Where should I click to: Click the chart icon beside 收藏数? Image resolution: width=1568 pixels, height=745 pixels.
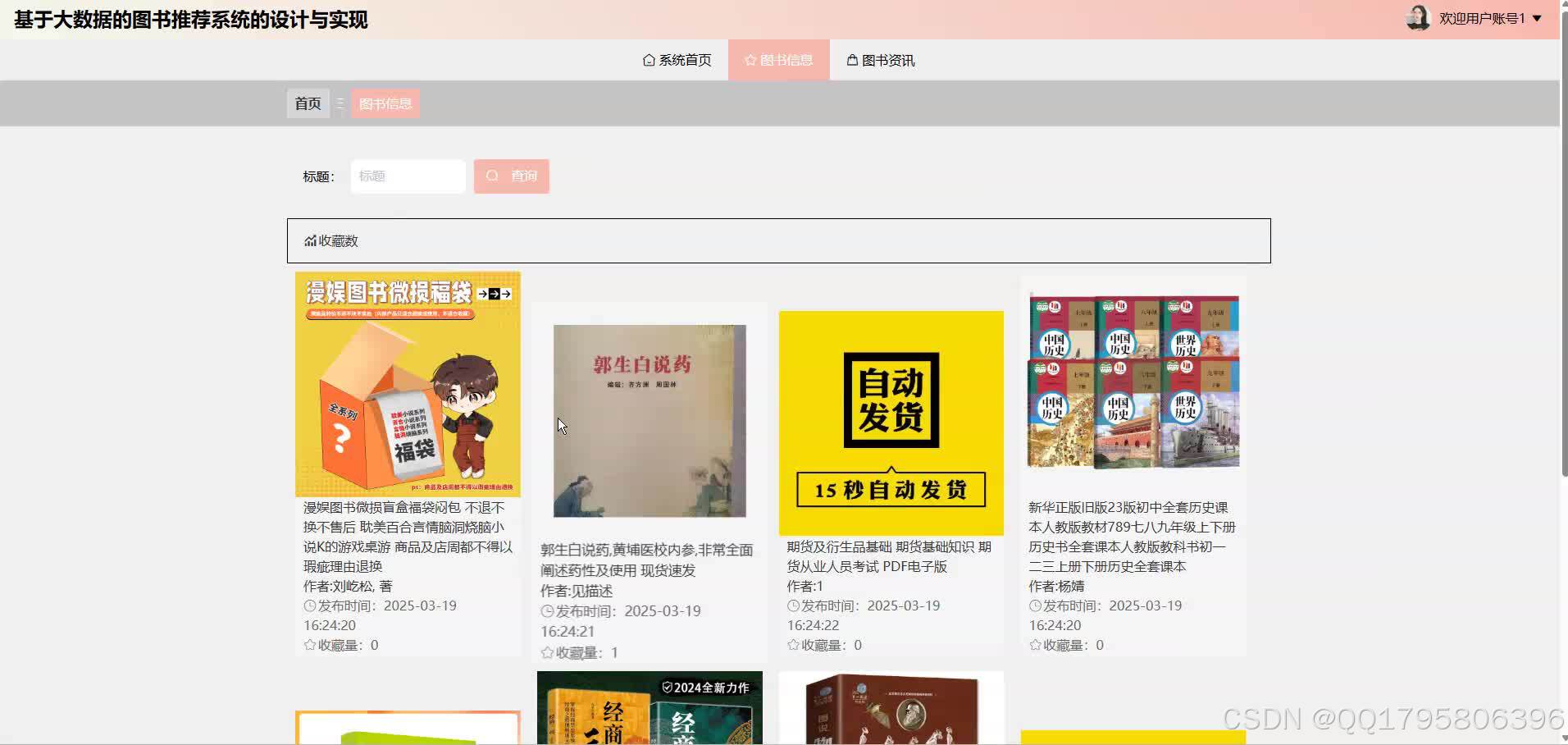[310, 240]
